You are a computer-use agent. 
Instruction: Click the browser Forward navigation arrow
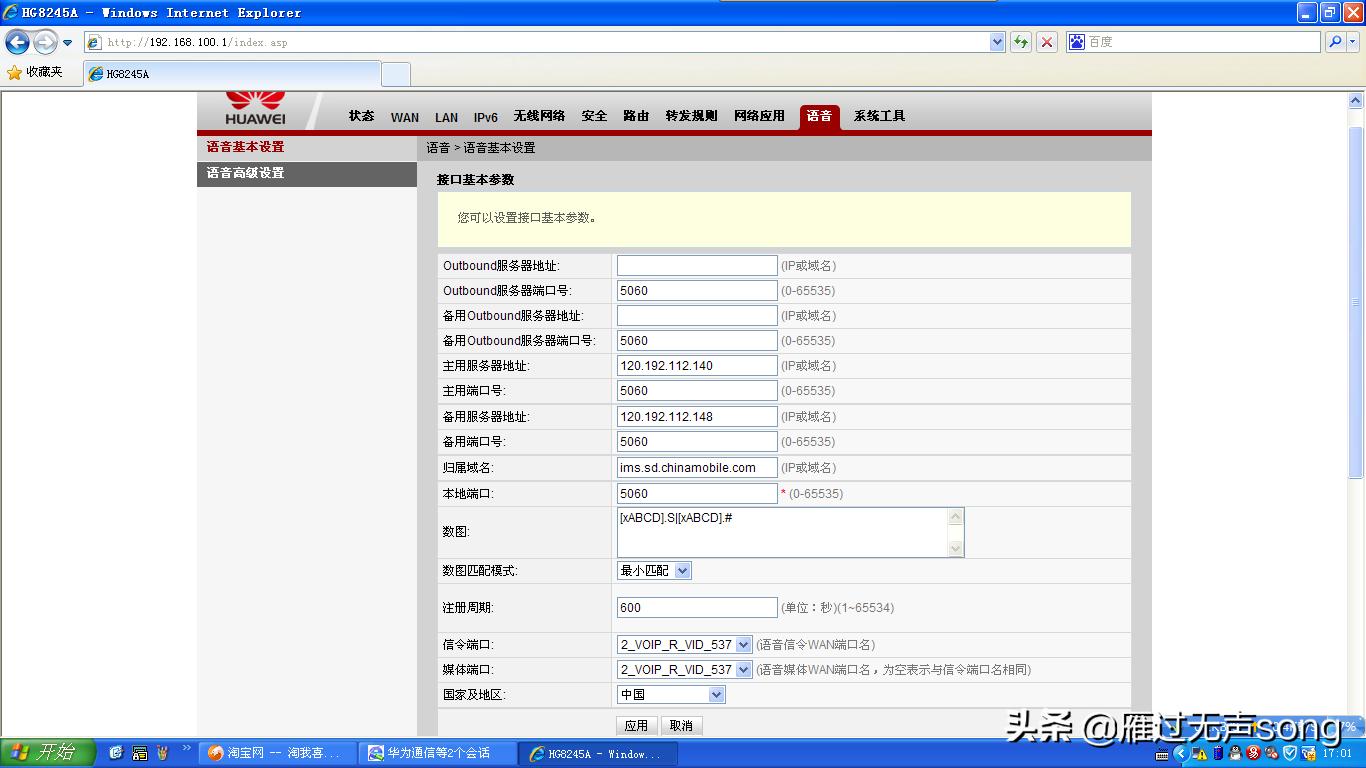[43, 41]
